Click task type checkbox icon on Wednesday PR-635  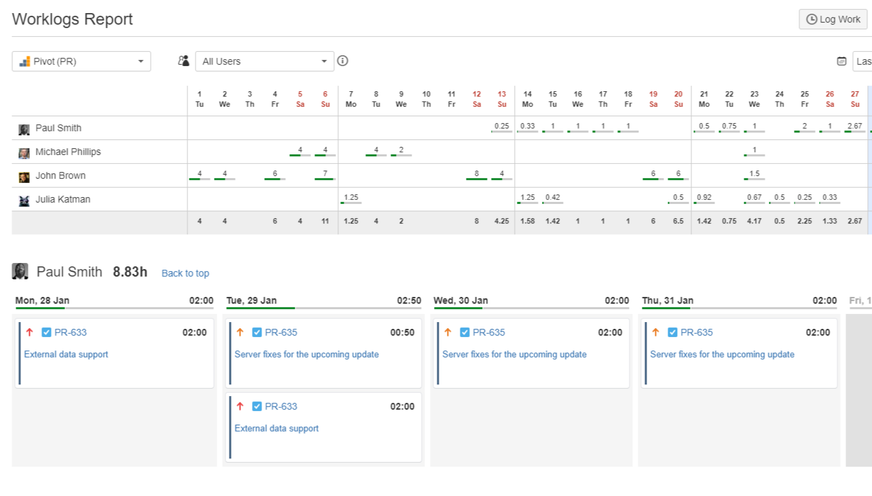(x=465, y=333)
